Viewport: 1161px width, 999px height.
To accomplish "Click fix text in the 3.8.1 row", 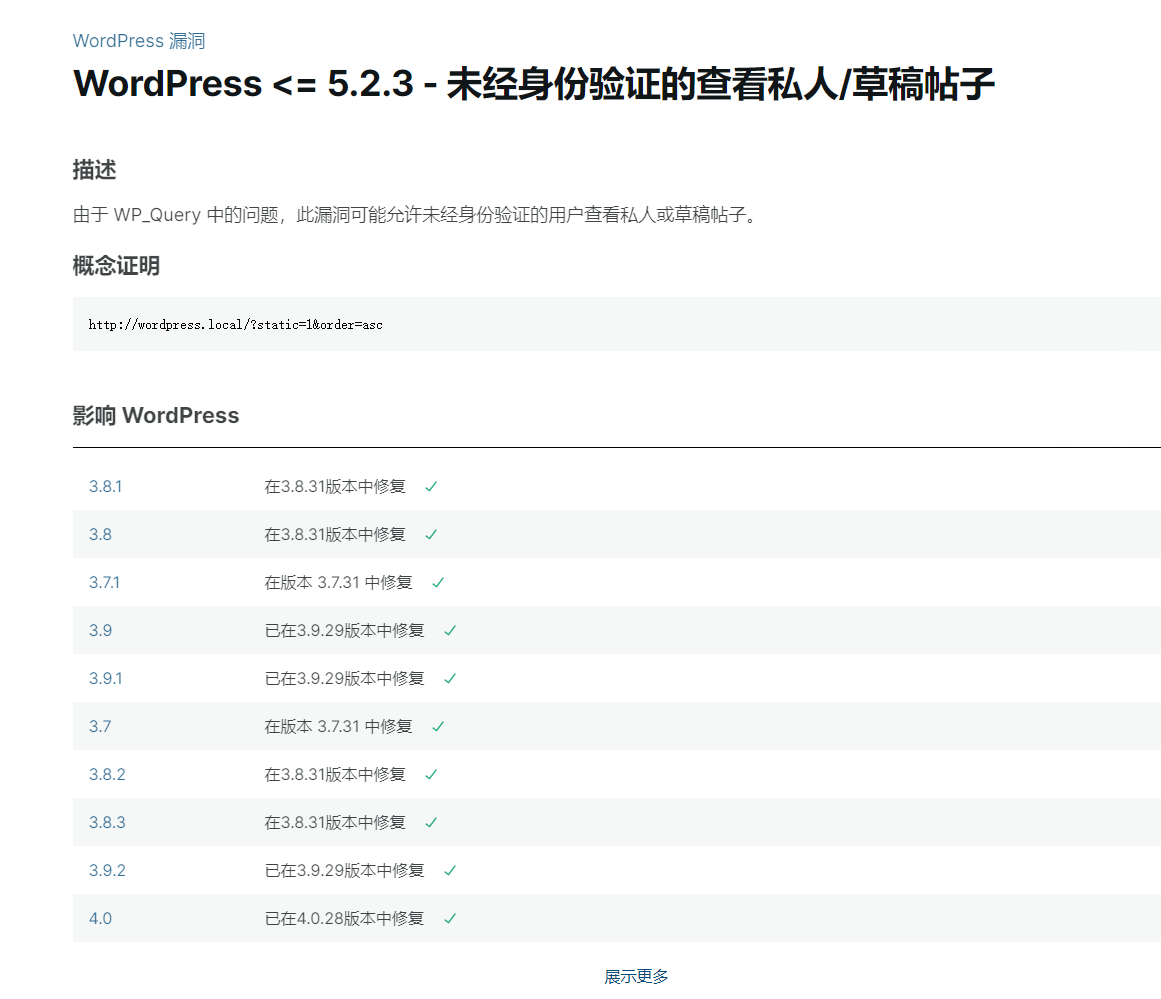I will (335, 487).
